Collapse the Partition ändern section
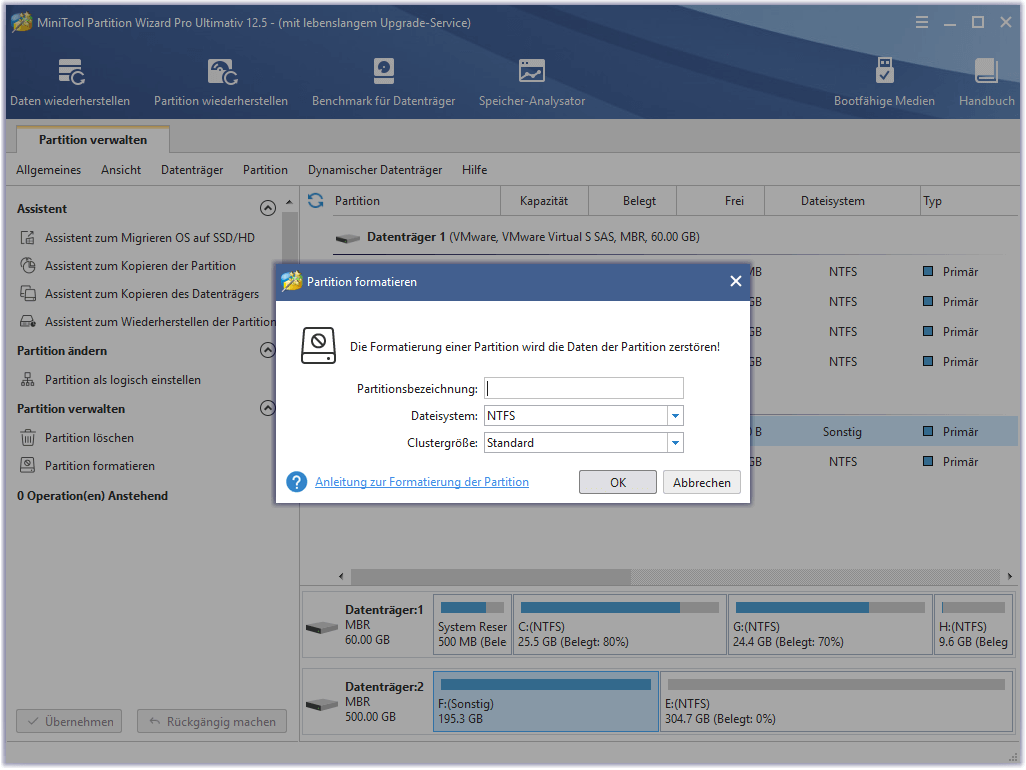The image size is (1026, 770). 268,350
